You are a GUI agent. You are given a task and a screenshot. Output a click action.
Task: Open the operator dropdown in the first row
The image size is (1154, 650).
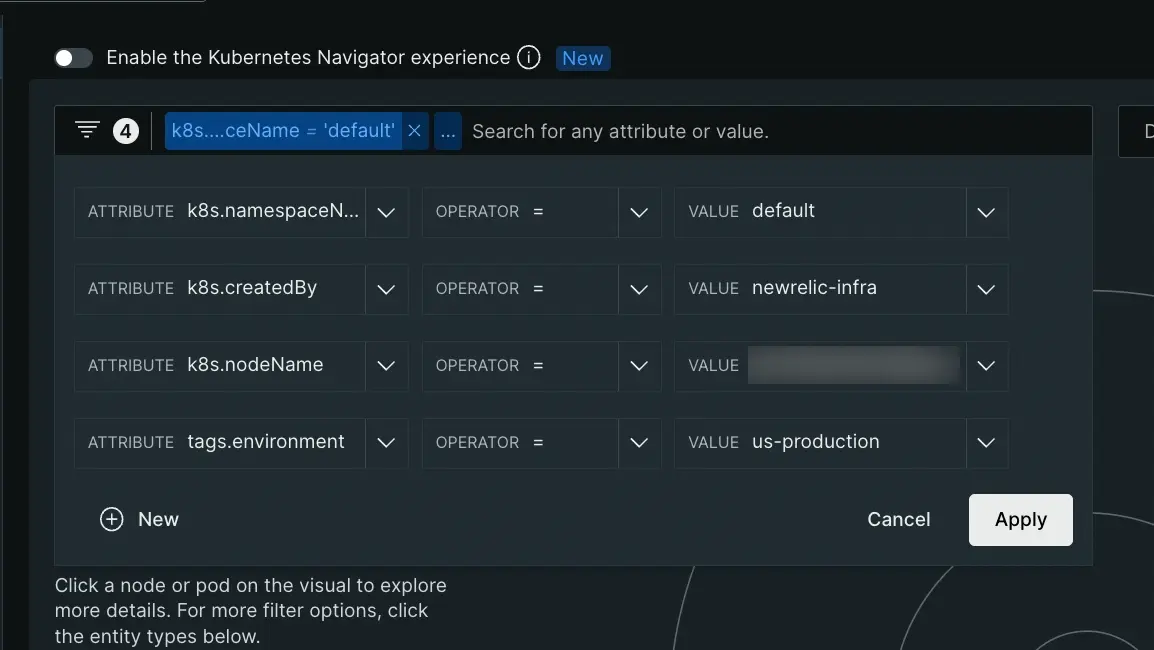[639, 212]
